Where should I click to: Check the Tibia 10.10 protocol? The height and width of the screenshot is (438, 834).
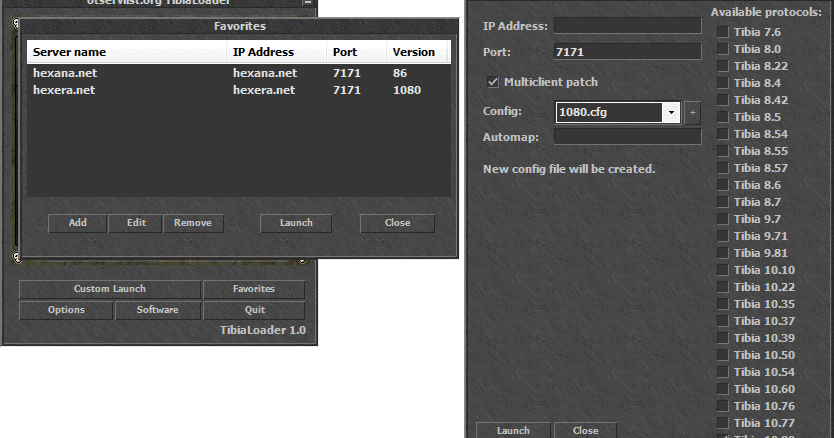(x=722, y=270)
